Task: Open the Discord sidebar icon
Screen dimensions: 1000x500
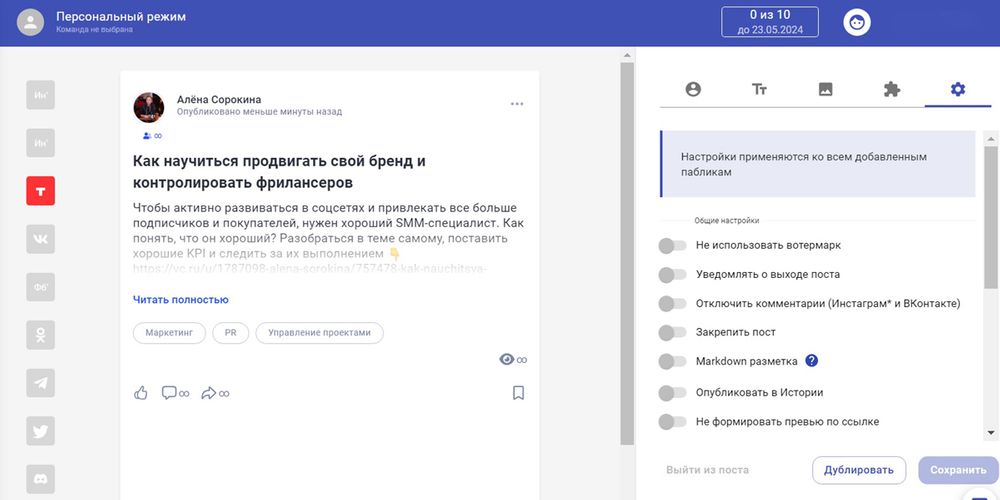Action: 41,479
